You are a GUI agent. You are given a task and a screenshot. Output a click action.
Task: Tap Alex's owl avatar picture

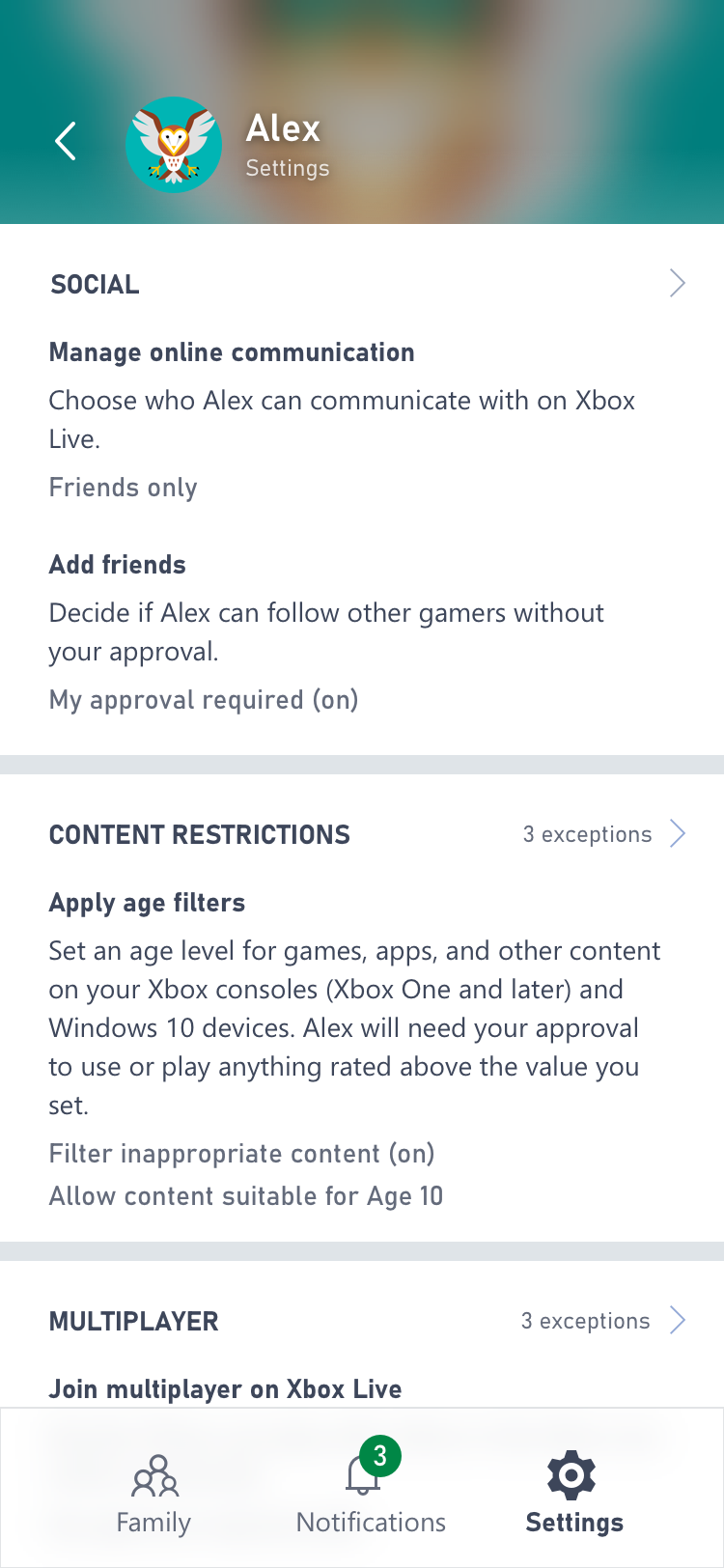click(174, 145)
